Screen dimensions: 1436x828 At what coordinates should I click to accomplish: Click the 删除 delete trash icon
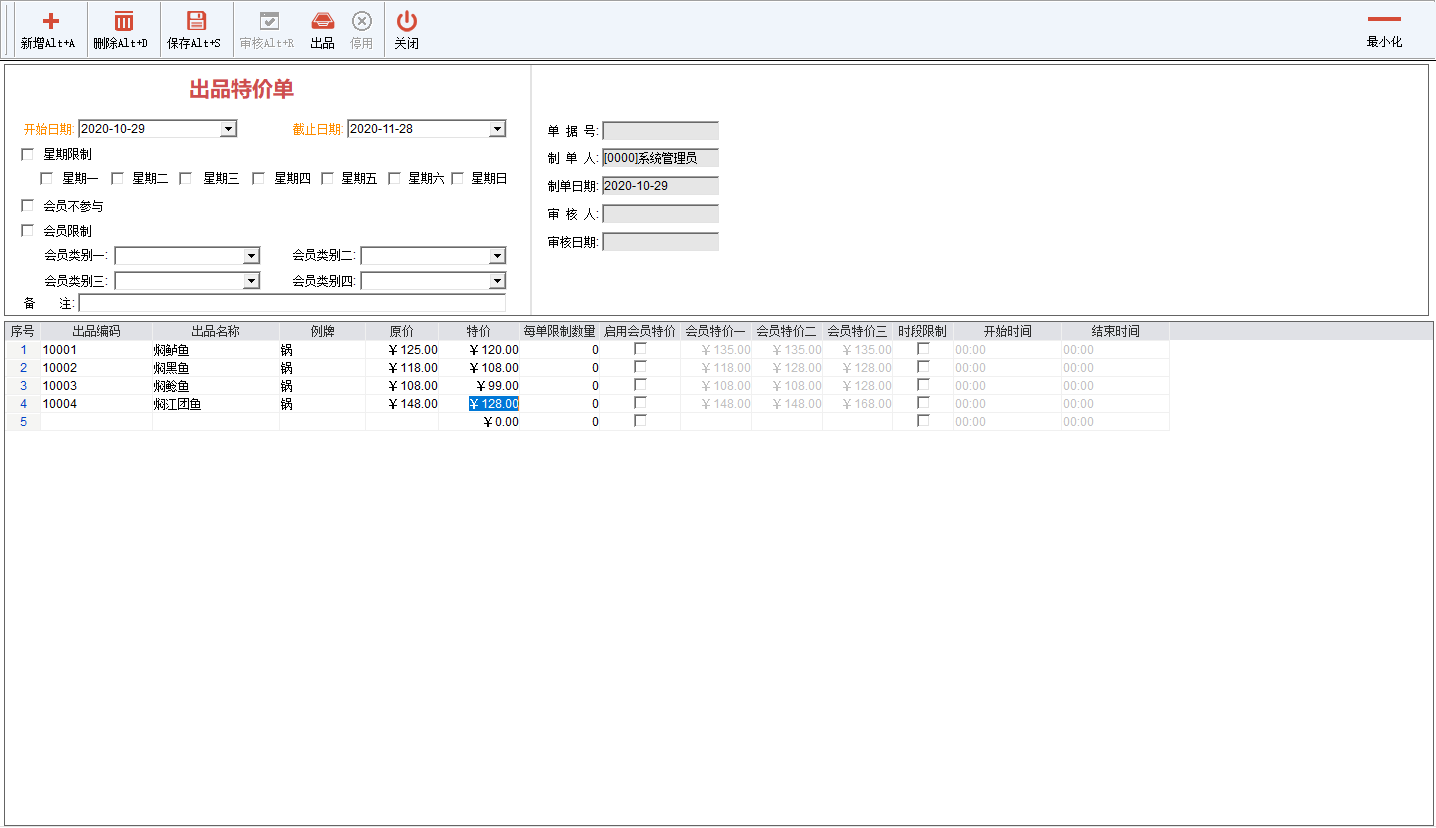123,21
